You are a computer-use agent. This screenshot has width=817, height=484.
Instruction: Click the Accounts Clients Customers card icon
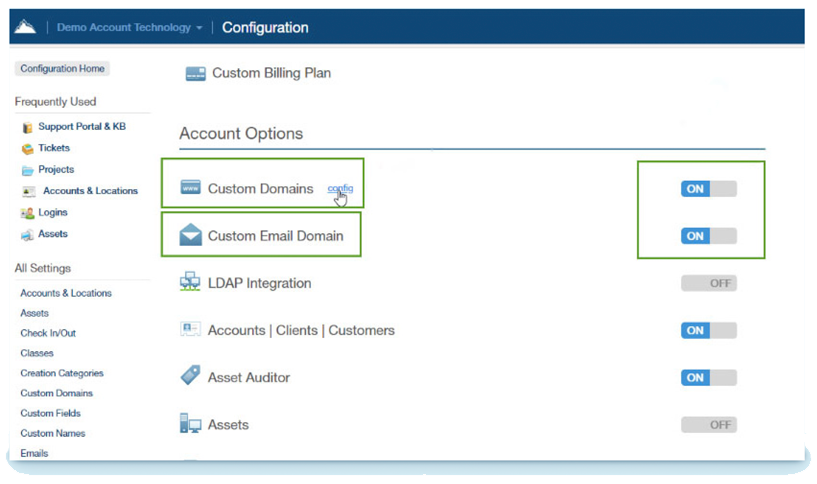point(190,330)
